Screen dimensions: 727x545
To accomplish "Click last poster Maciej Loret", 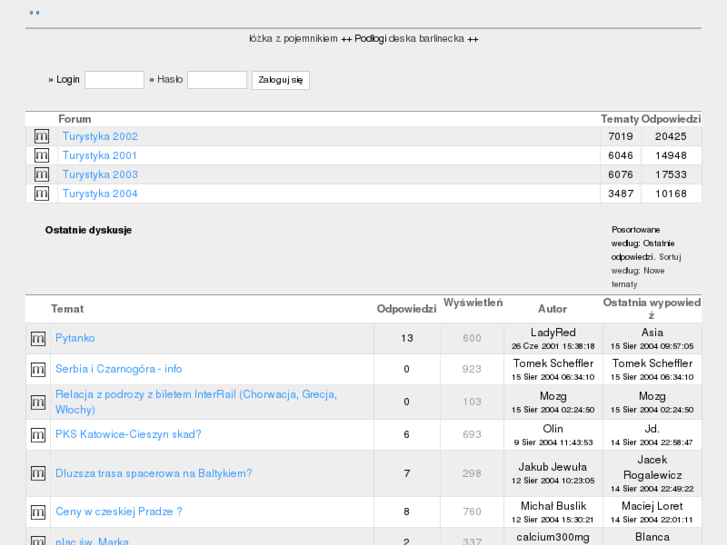I will 652,506.
